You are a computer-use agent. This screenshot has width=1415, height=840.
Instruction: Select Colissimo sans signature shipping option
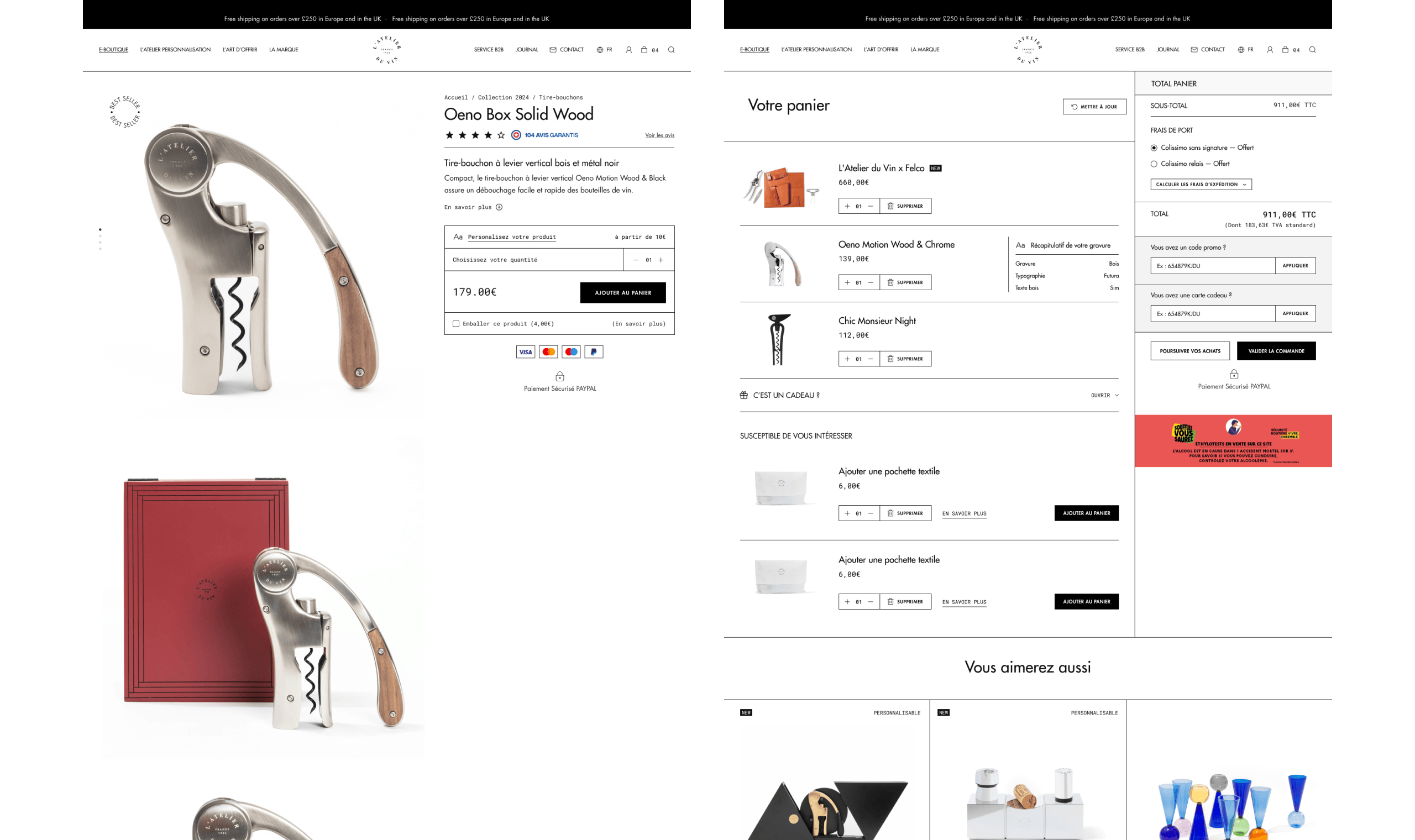(1154, 148)
